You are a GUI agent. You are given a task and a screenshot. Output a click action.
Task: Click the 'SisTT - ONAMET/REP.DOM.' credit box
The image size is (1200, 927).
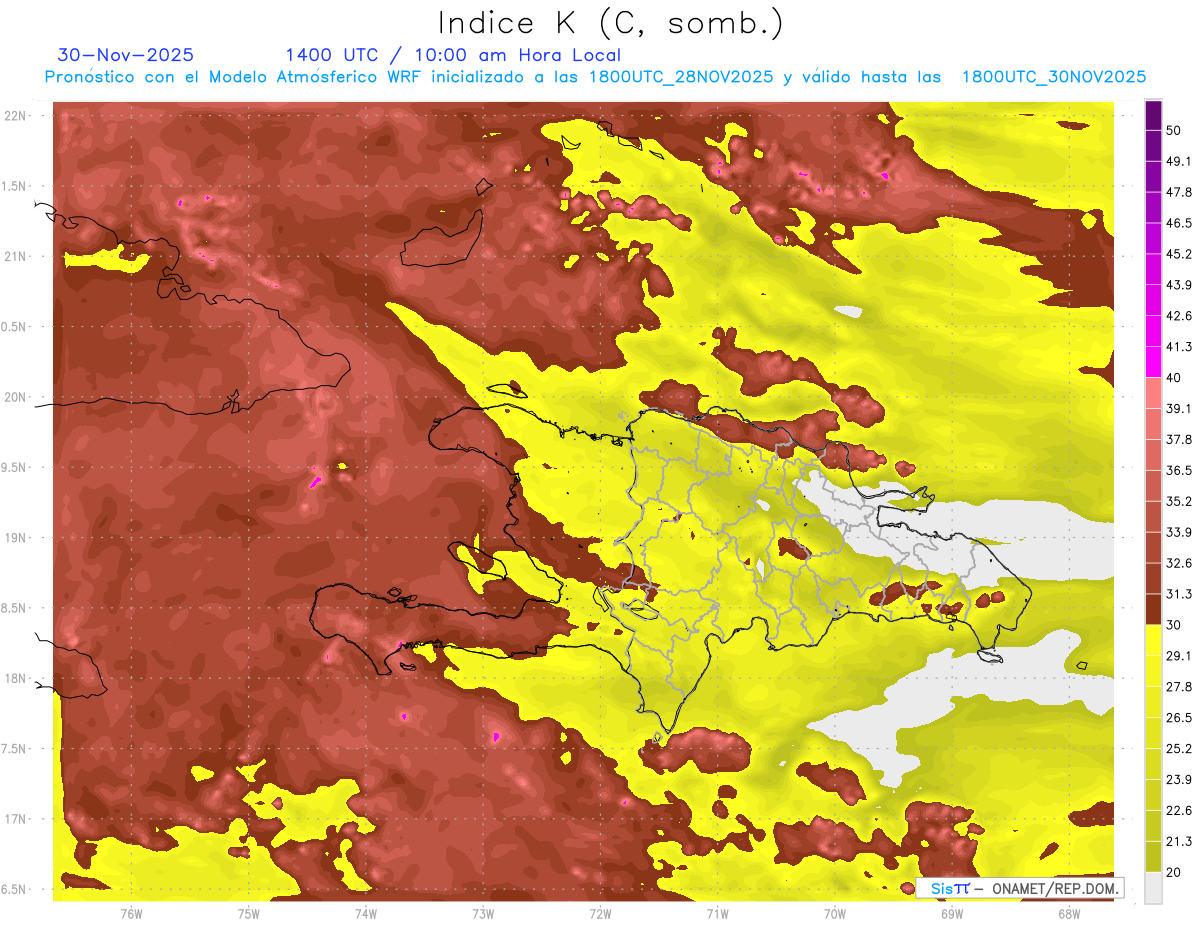pyautogui.click(x=1019, y=888)
